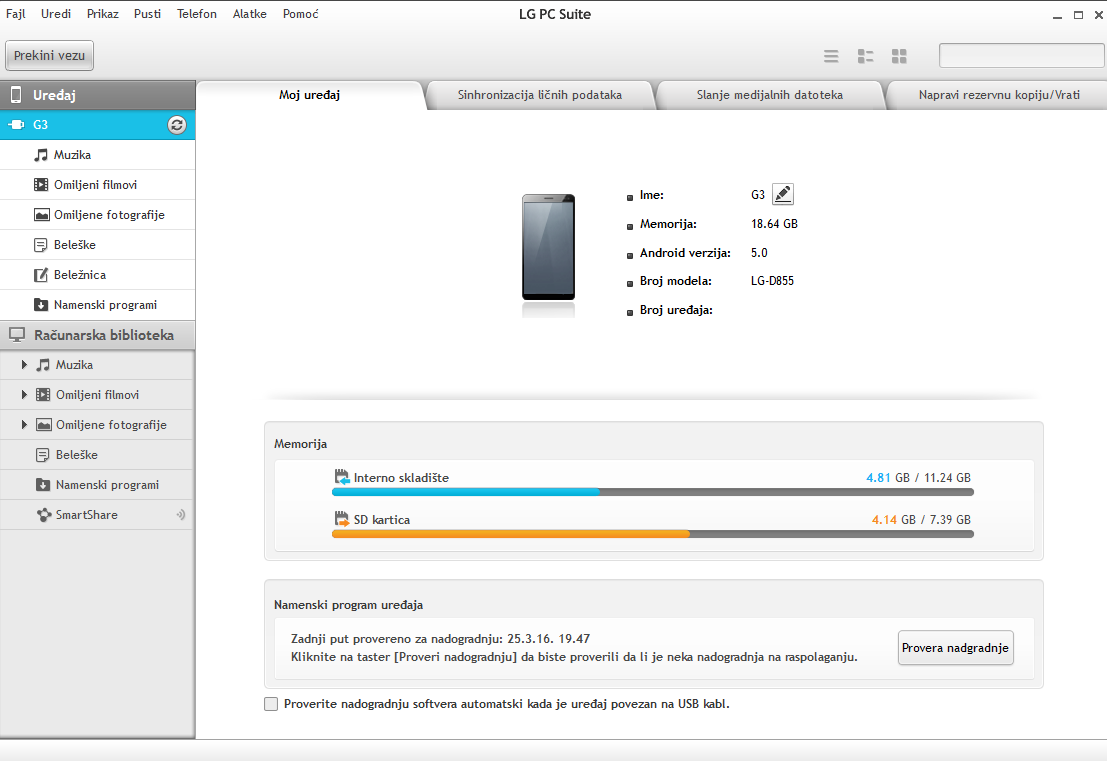1107x761 pixels.
Task: Switch to details view icon in toolbar
Action: pyautogui.click(x=865, y=56)
